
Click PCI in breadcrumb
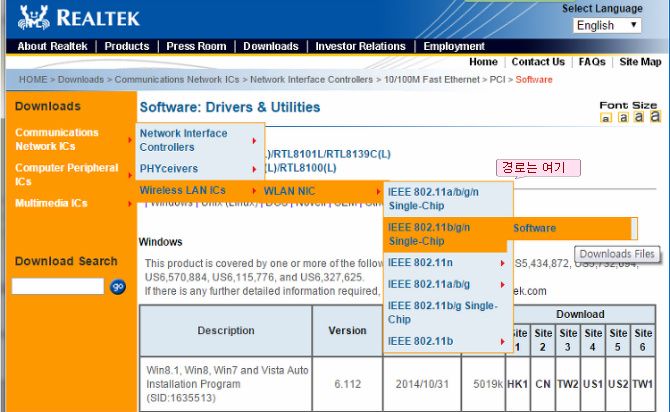(x=497, y=79)
